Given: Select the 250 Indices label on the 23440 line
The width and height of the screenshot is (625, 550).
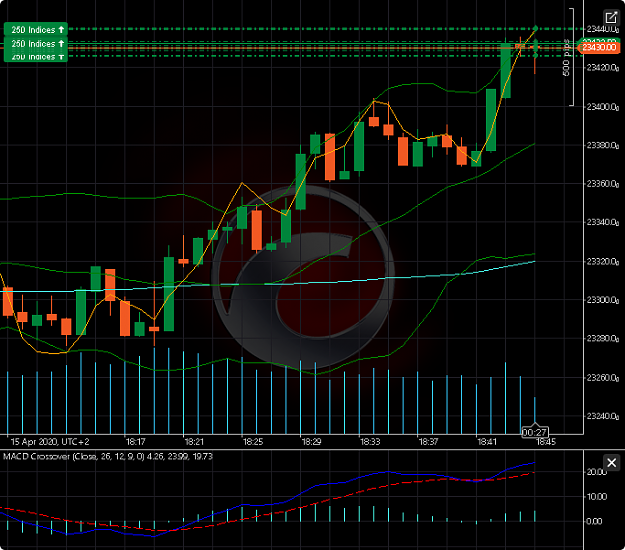Looking at the screenshot, I should [x=35, y=29].
